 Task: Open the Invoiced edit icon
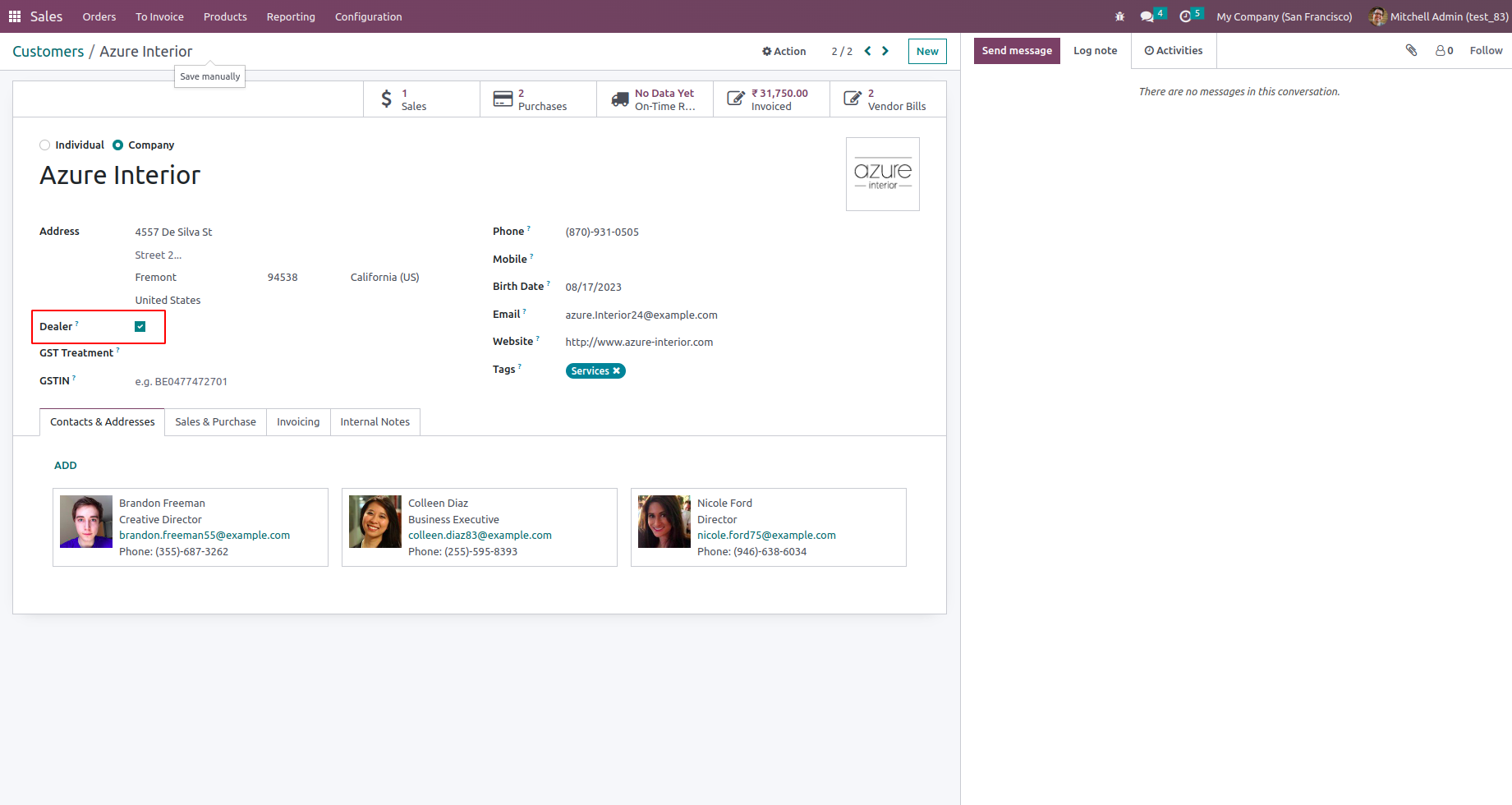[x=736, y=99]
